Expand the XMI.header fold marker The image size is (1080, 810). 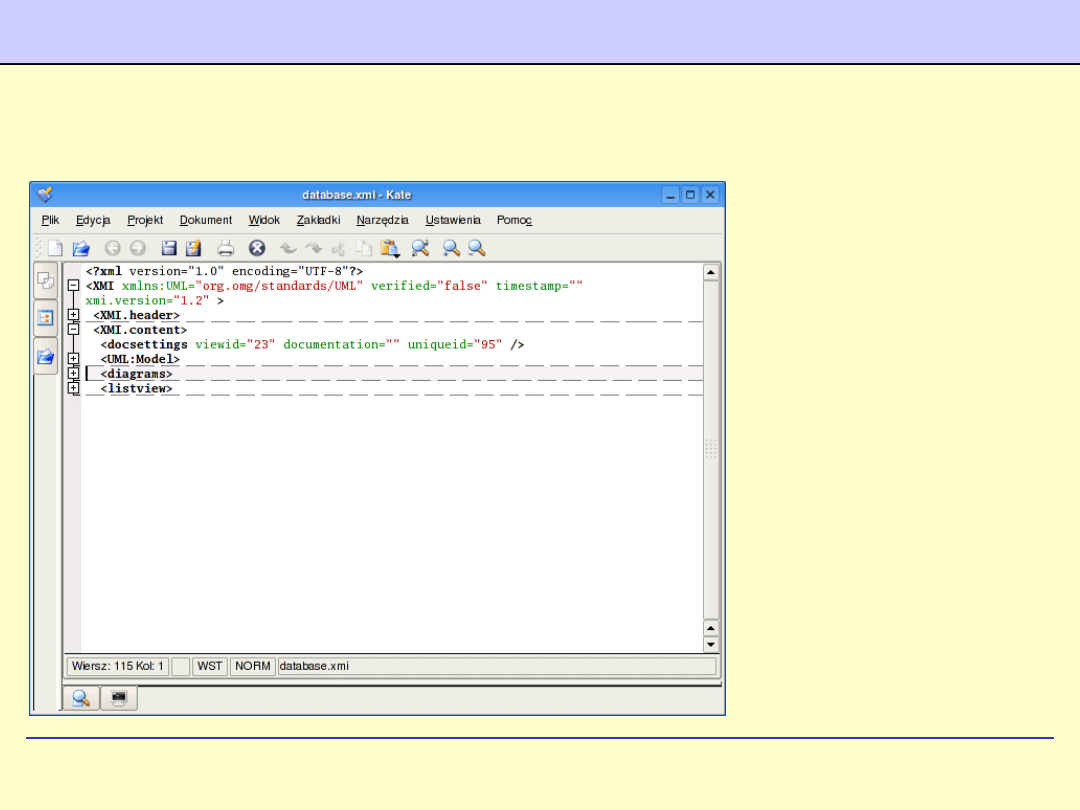coord(73,315)
